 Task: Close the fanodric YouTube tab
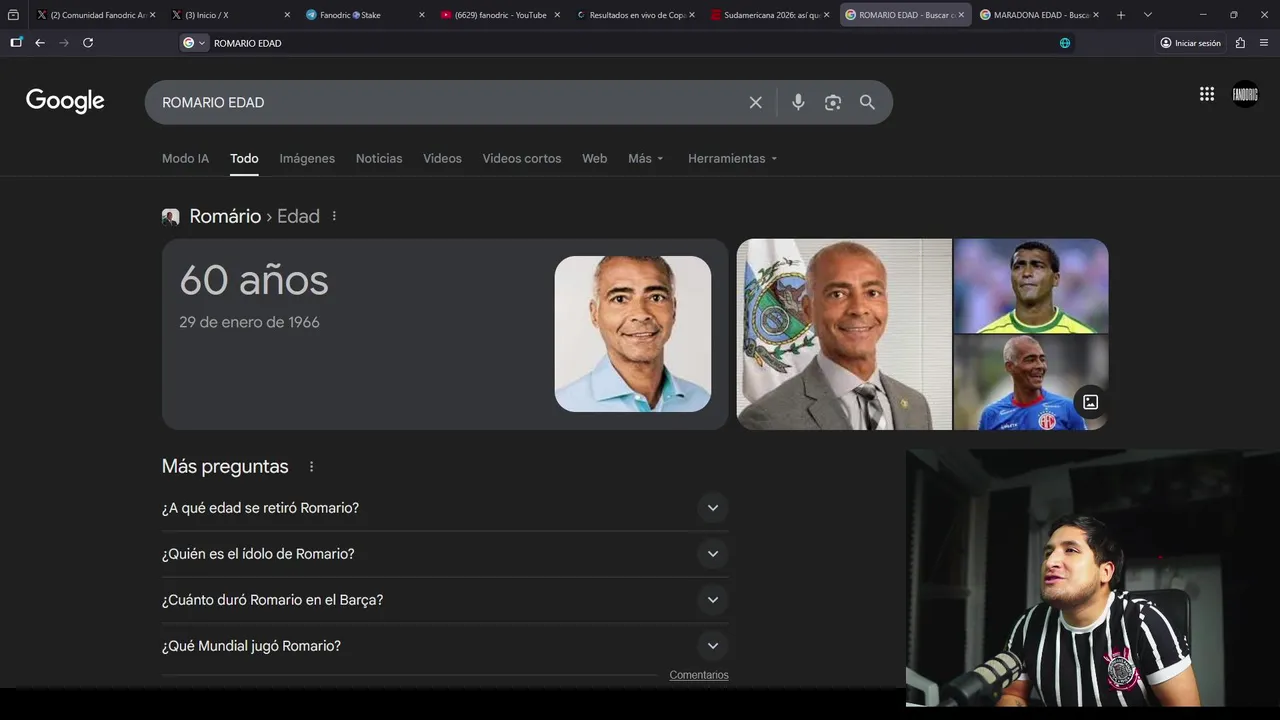coord(557,15)
